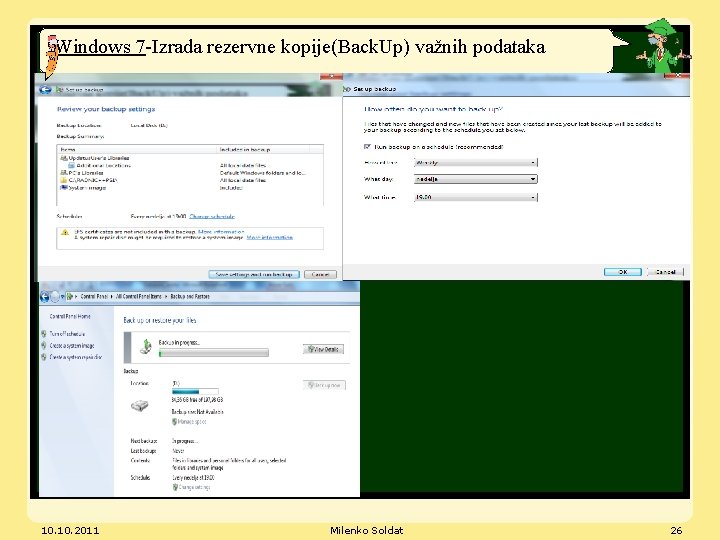Click the slide number 26

(x=676, y=530)
